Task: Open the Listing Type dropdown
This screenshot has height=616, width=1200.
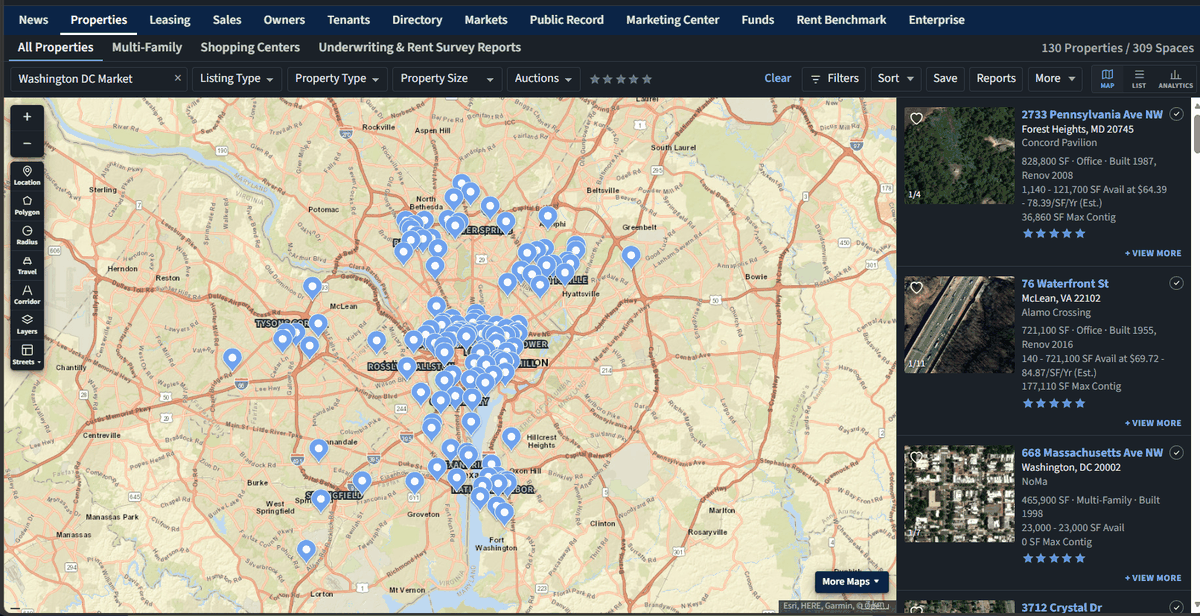Action: [x=237, y=78]
